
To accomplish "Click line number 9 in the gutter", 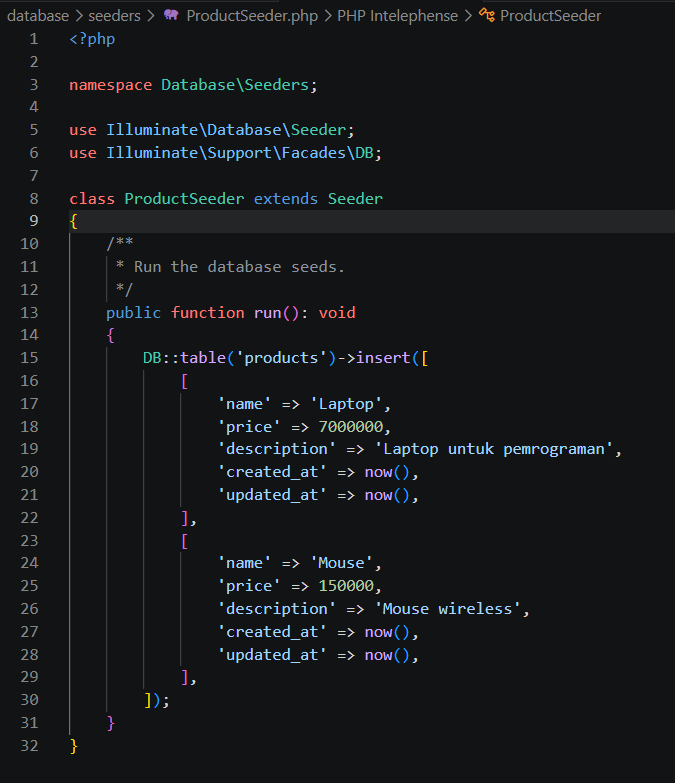I will tap(33, 221).
